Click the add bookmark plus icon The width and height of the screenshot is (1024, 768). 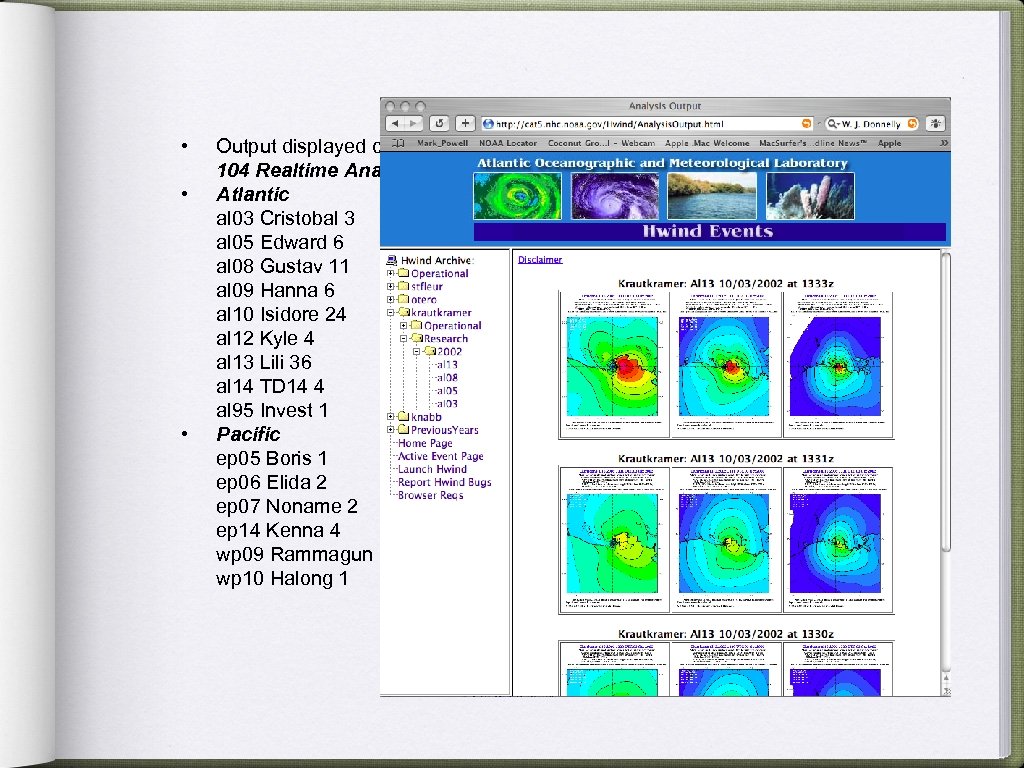465,121
